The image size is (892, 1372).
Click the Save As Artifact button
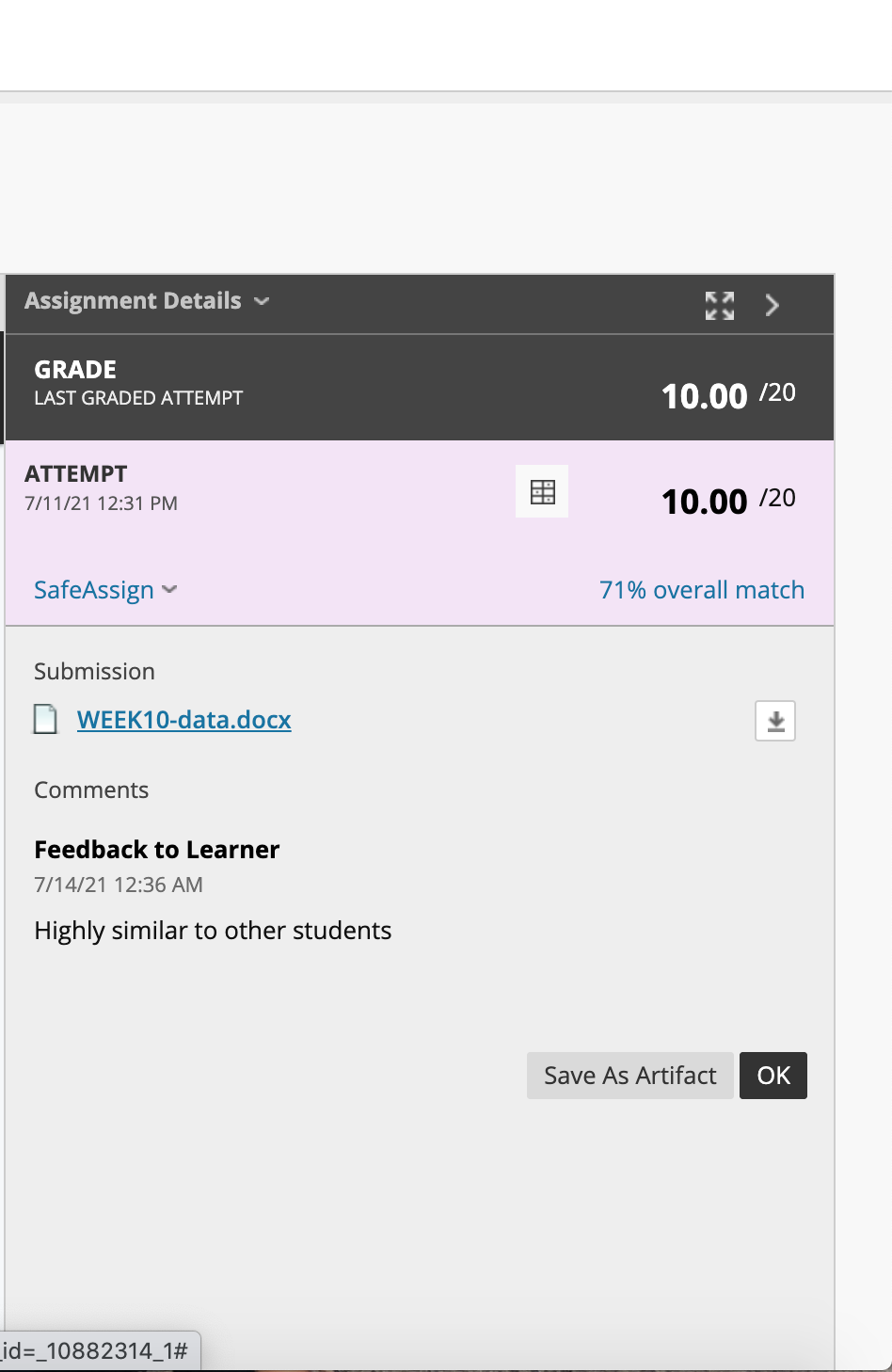[630, 1076]
